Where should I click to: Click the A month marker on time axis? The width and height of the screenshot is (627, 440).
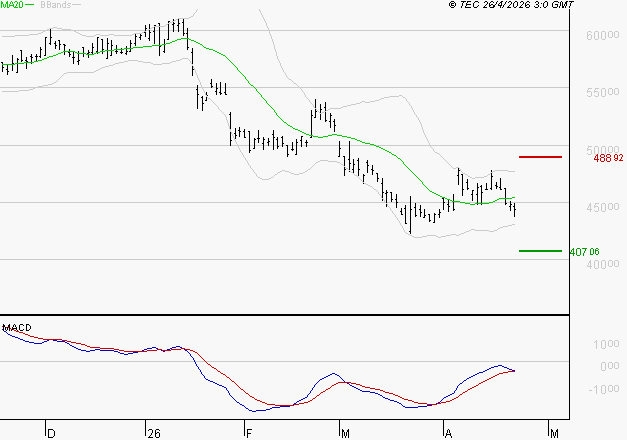pos(449,434)
